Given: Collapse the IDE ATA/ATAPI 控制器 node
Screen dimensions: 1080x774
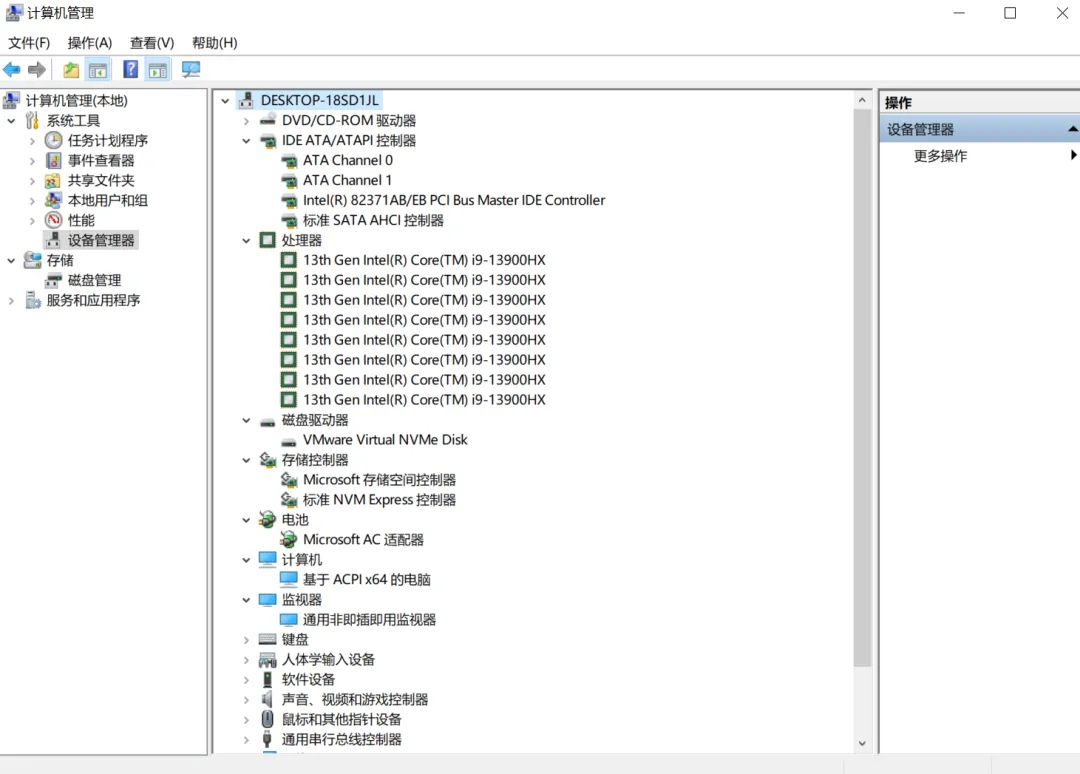Looking at the screenshot, I should [247, 140].
